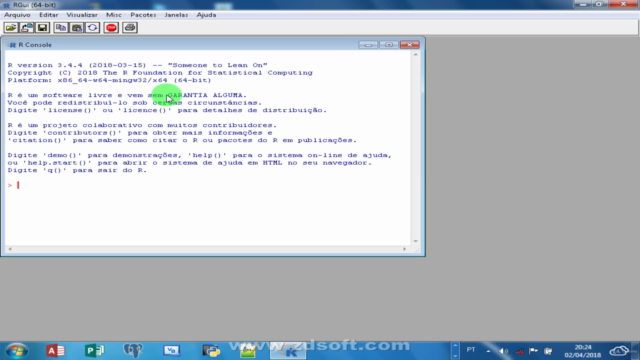Click the 'Copyright (C) 2018' line
The image size is (640, 360).
[160, 73]
